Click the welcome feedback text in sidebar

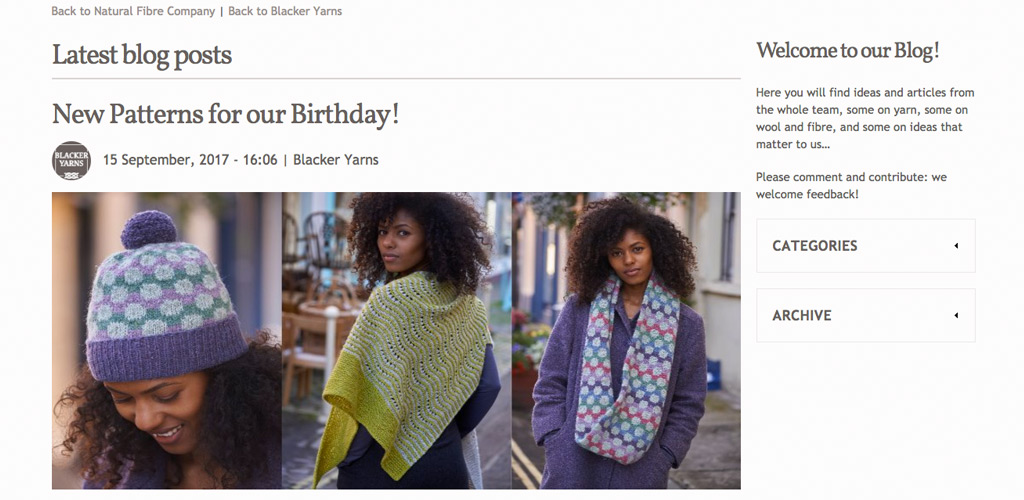pyautogui.click(x=807, y=194)
